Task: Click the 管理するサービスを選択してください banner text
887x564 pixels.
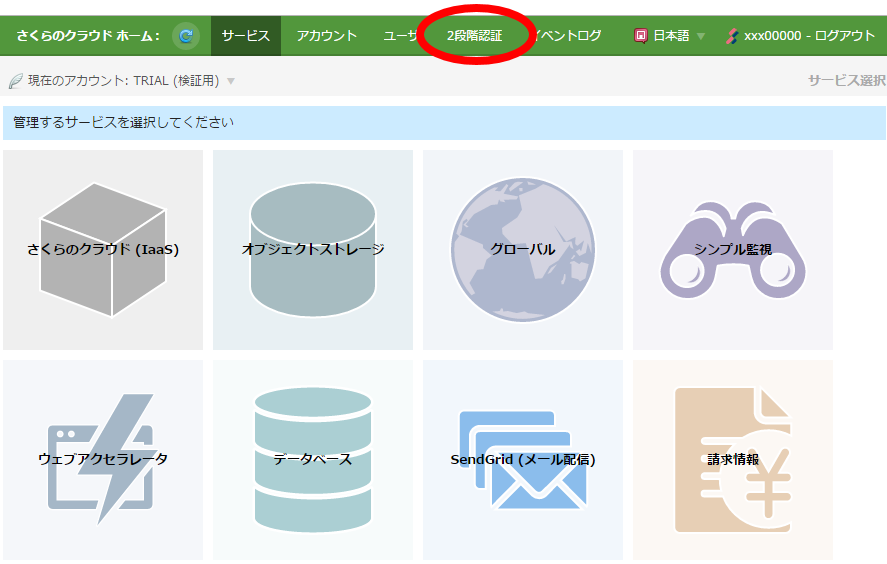Action: click(123, 122)
